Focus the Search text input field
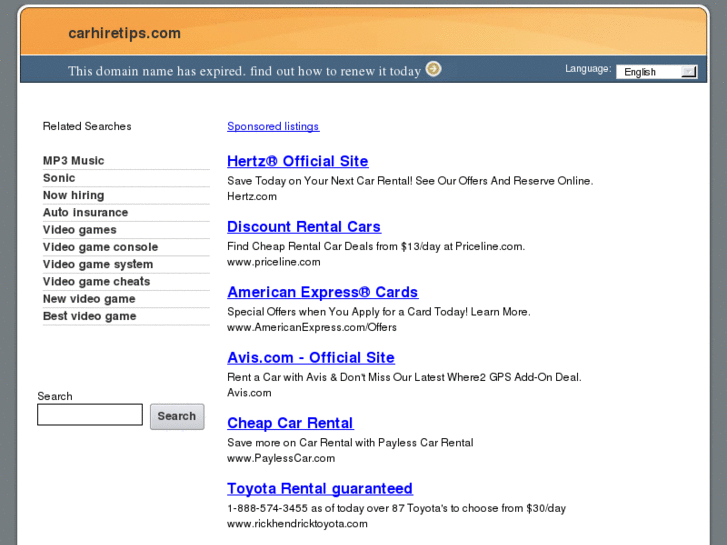The height and width of the screenshot is (545, 727). (x=90, y=414)
